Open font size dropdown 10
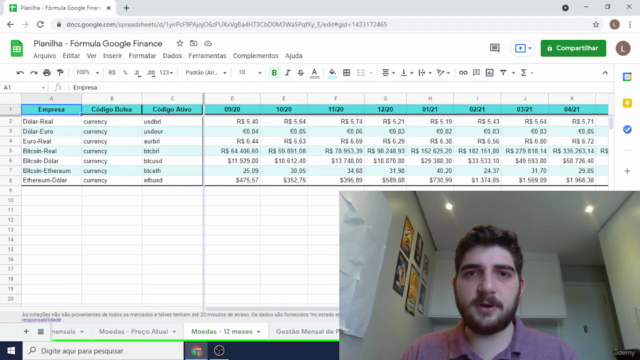640x360 pixels. pyautogui.click(x=250, y=73)
